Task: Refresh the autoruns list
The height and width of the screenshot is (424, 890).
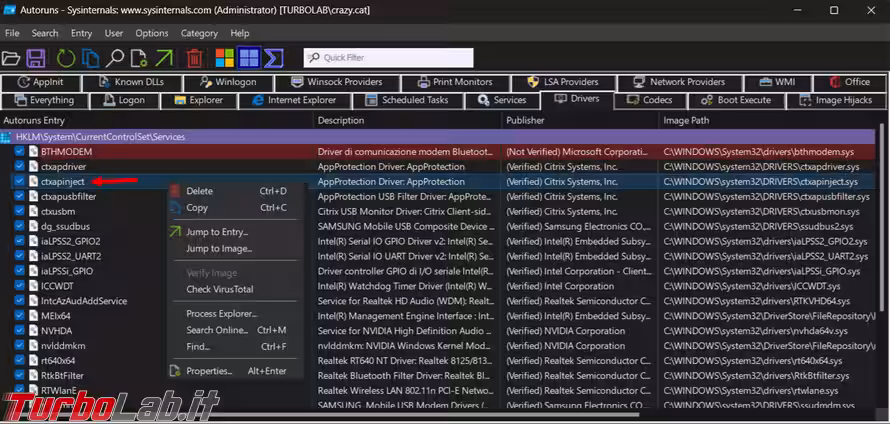Action: 66,58
